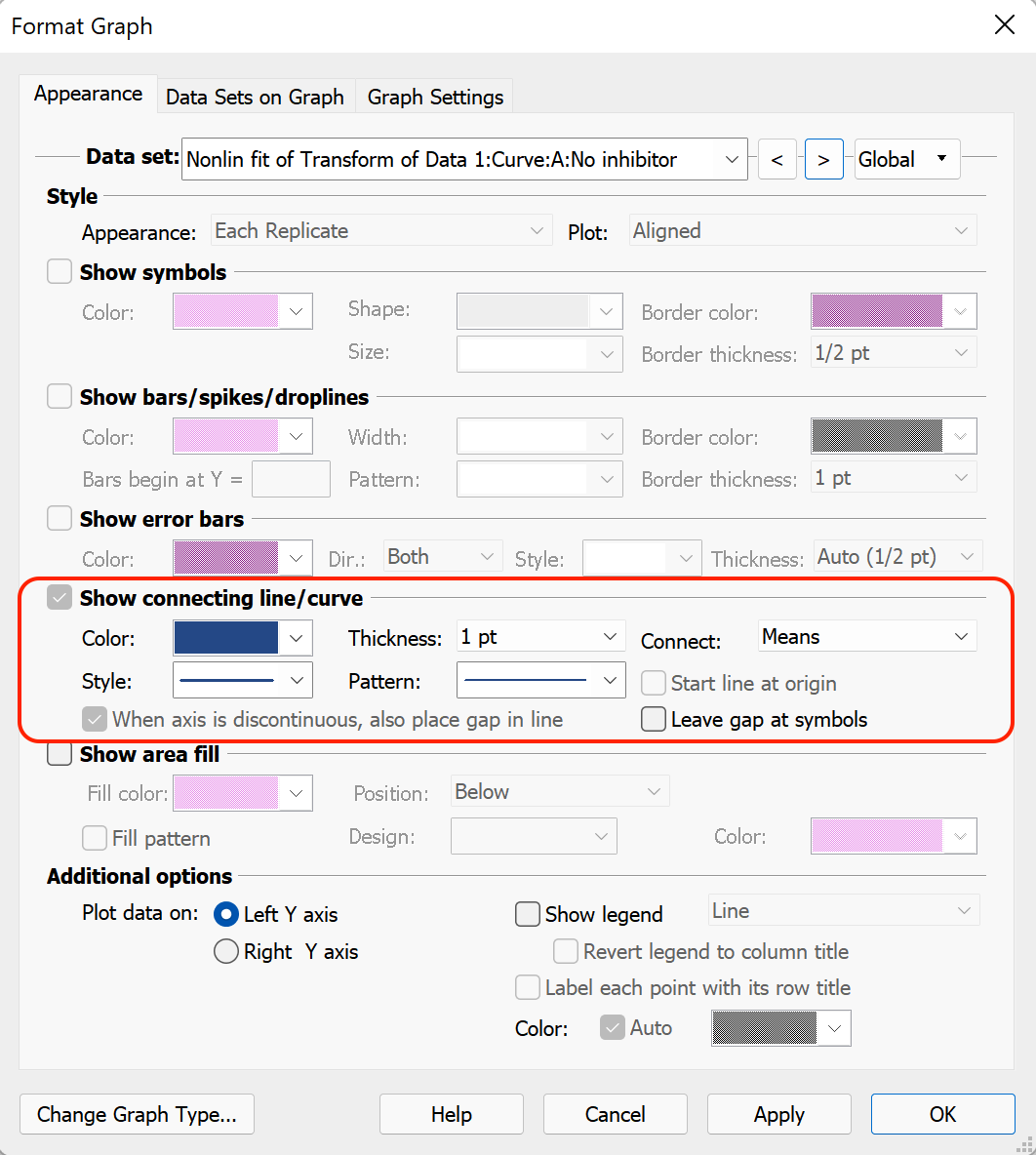The height and width of the screenshot is (1155, 1036).
Task: Enable Show error bars
Action: tap(59, 518)
